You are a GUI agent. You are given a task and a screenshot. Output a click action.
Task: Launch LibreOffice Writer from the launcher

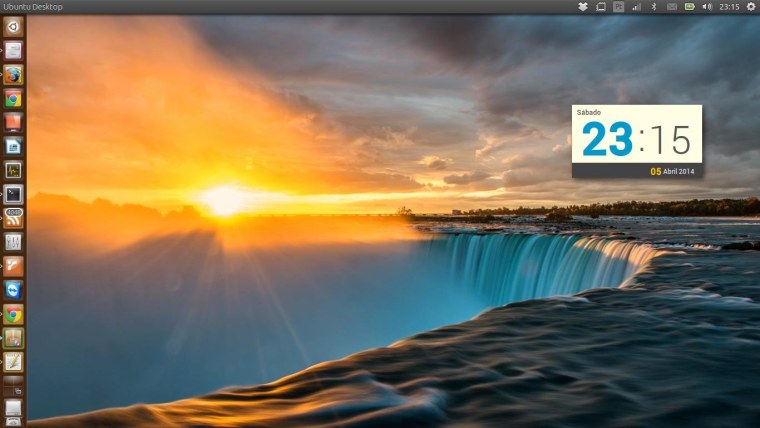(x=13, y=146)
